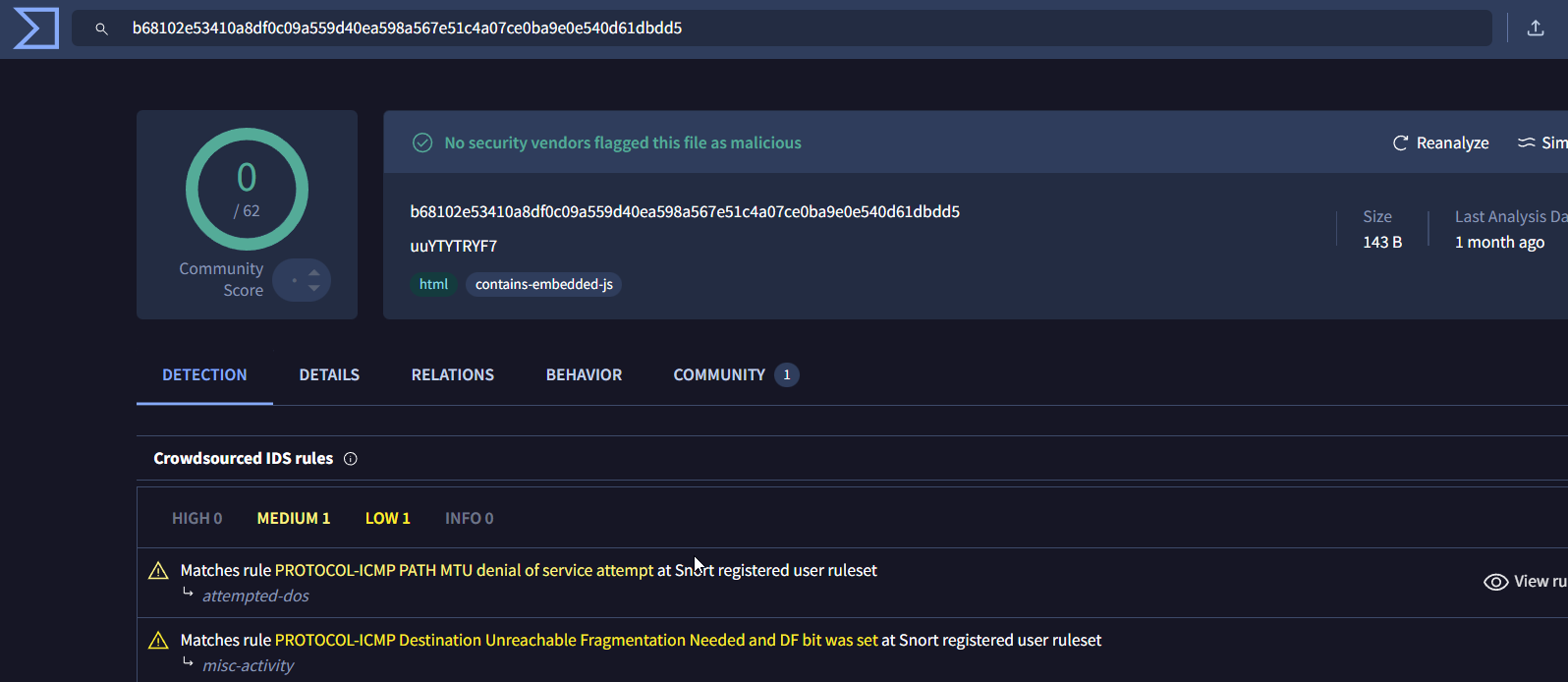Vote community score down arrow

313,288
